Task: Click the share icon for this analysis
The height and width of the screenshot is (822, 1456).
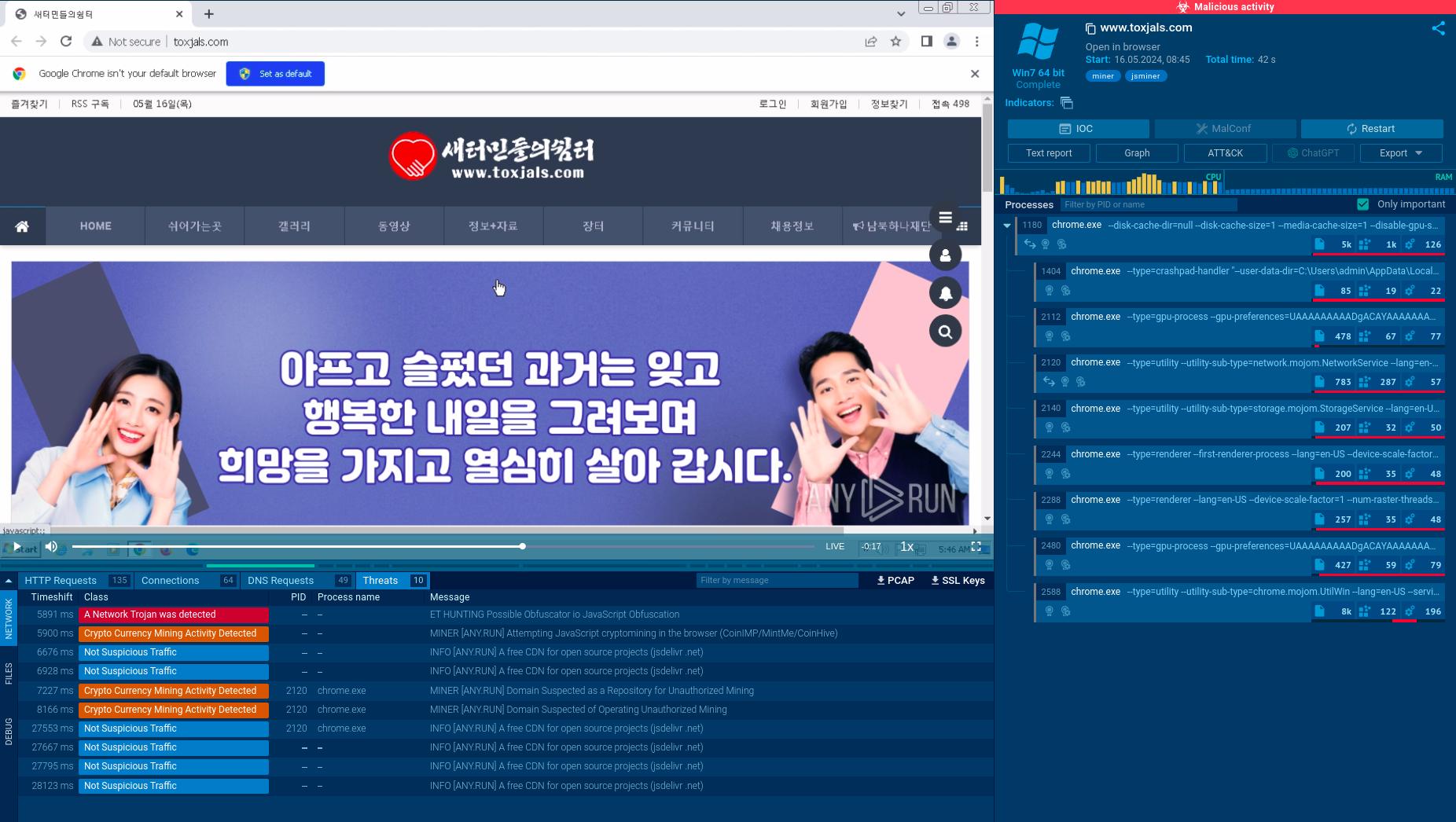Action: click(1438, 28)
